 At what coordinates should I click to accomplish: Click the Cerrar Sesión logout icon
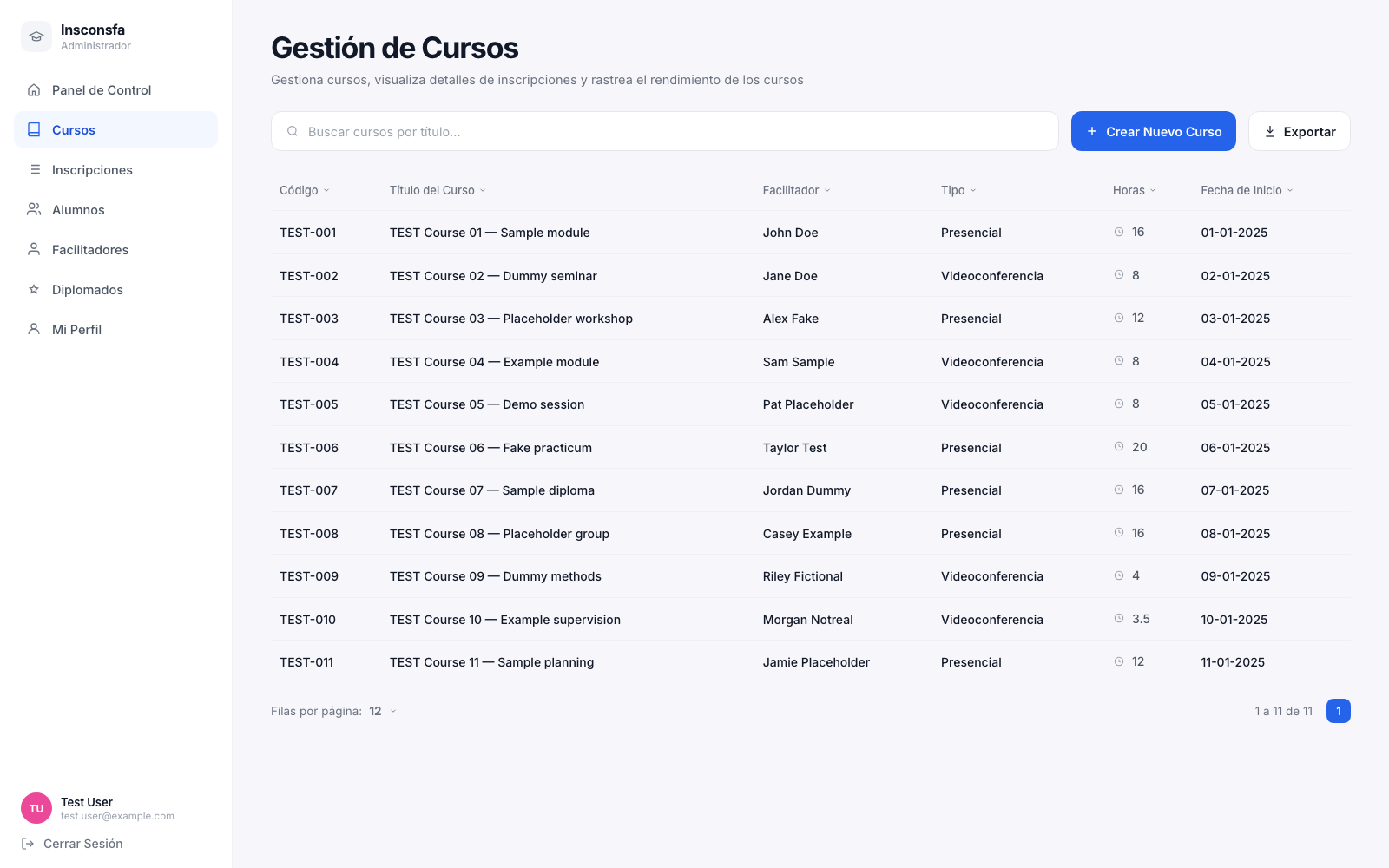pyautogui.click(x=28, y=844)
